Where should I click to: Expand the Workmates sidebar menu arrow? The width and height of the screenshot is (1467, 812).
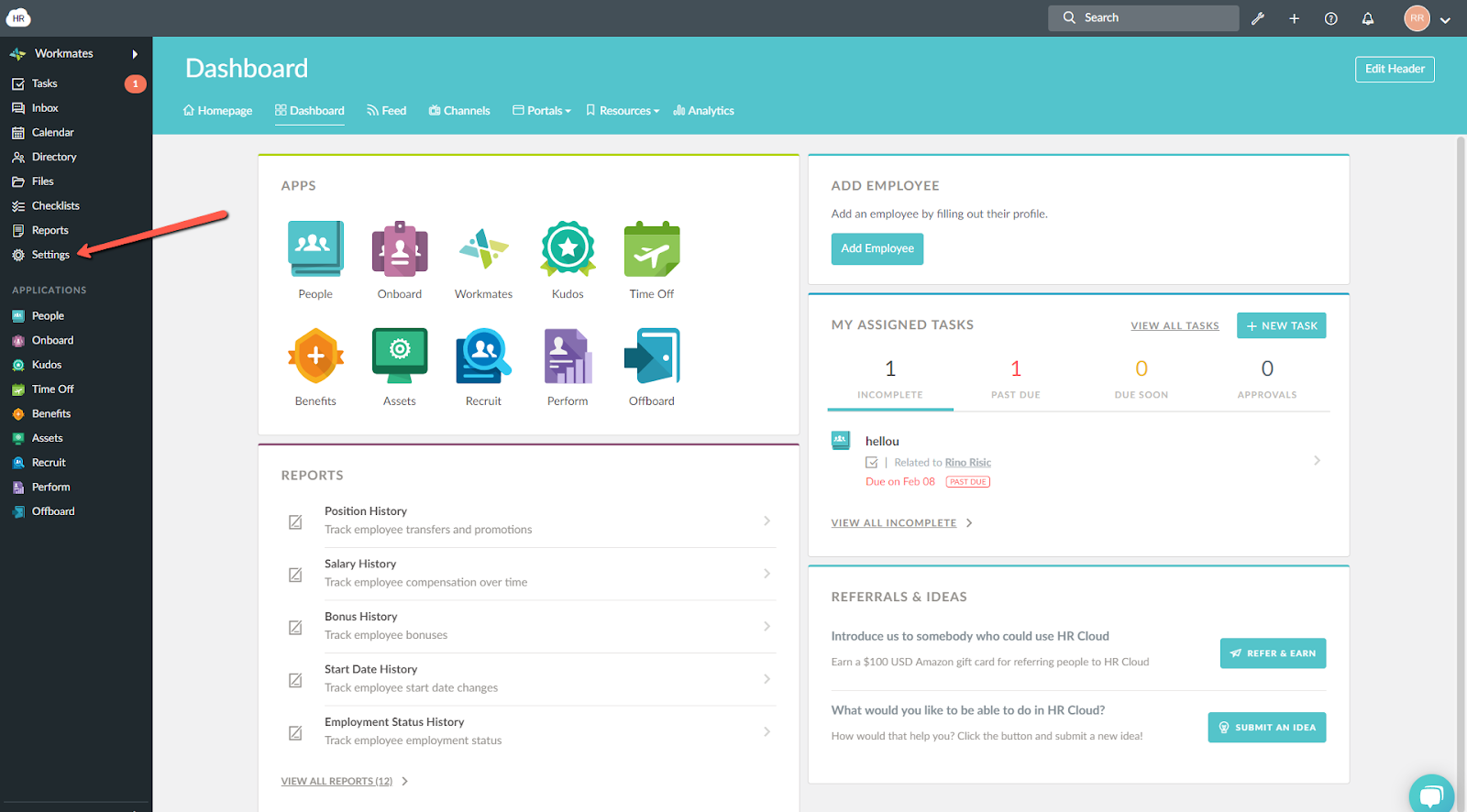coord(135,54)
